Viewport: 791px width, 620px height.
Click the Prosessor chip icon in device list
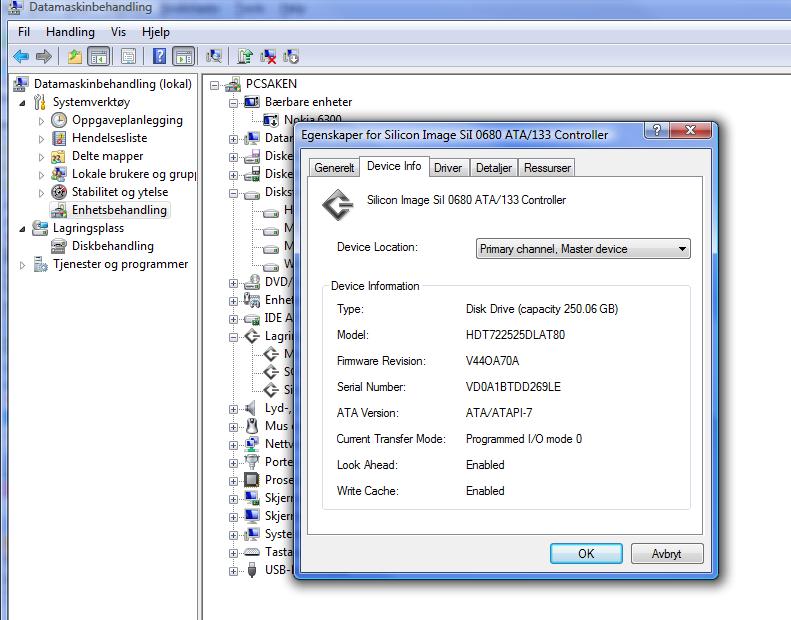[x=251, y=480]
